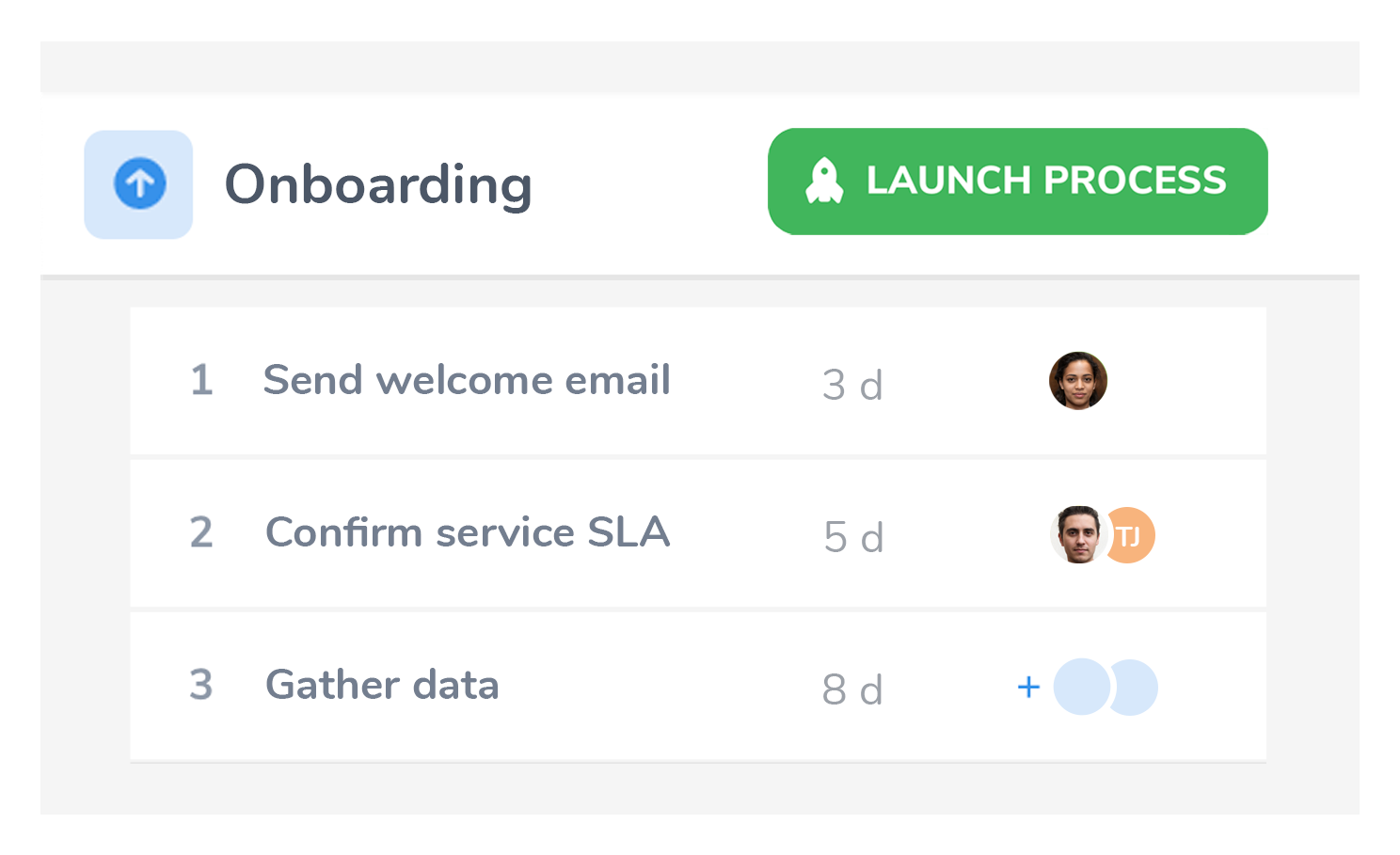Click step number 3

pos(201,686)
